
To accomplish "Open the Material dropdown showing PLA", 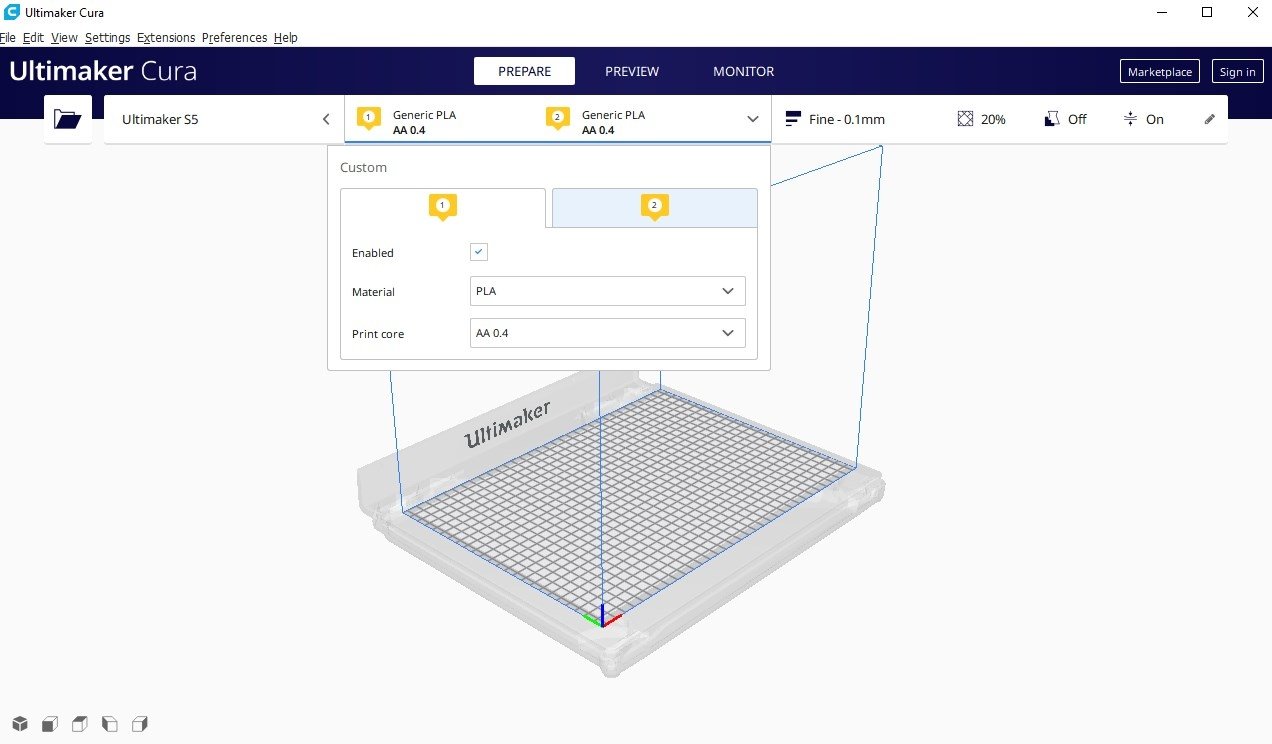I will click(x=607, y=291).
